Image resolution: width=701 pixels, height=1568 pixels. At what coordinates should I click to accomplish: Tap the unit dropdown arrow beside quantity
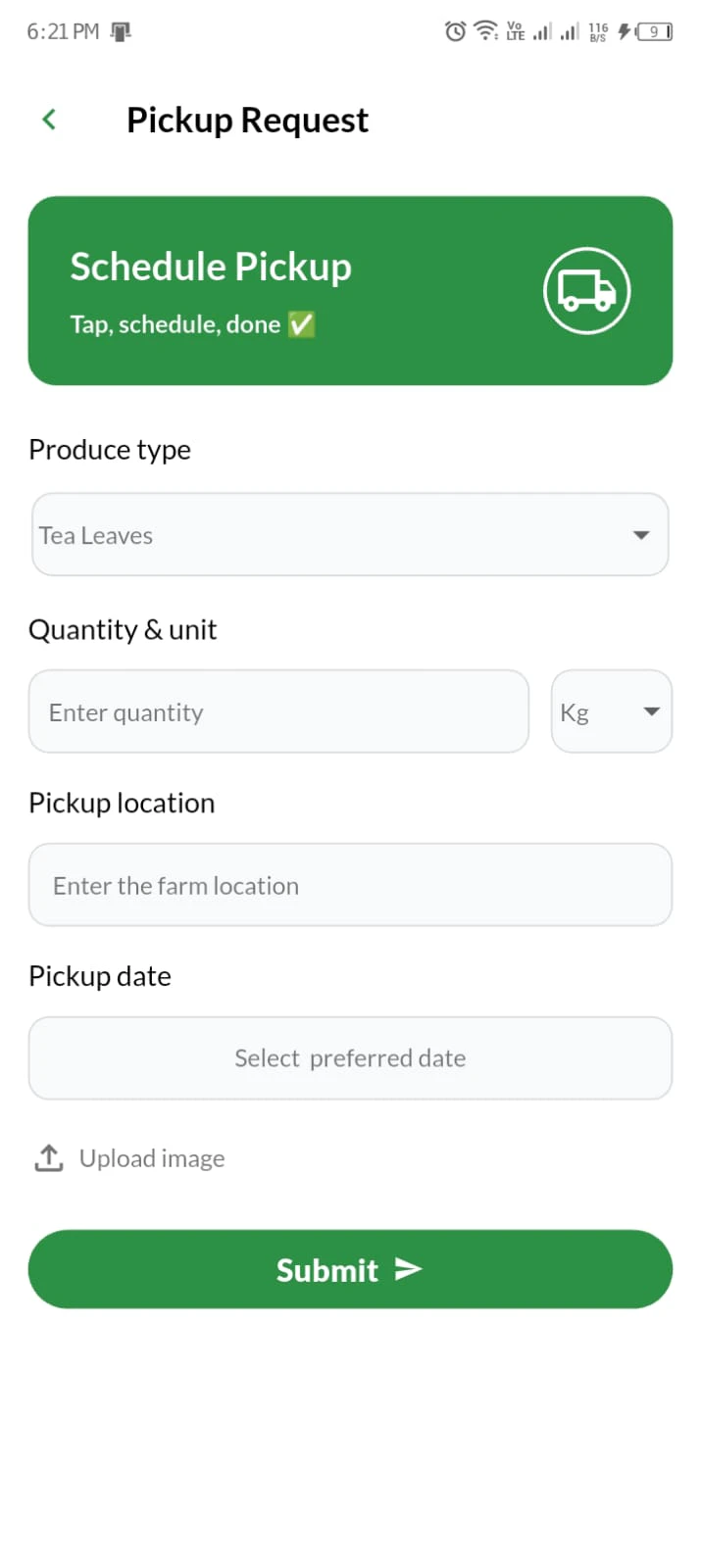(x=651, y=711)
